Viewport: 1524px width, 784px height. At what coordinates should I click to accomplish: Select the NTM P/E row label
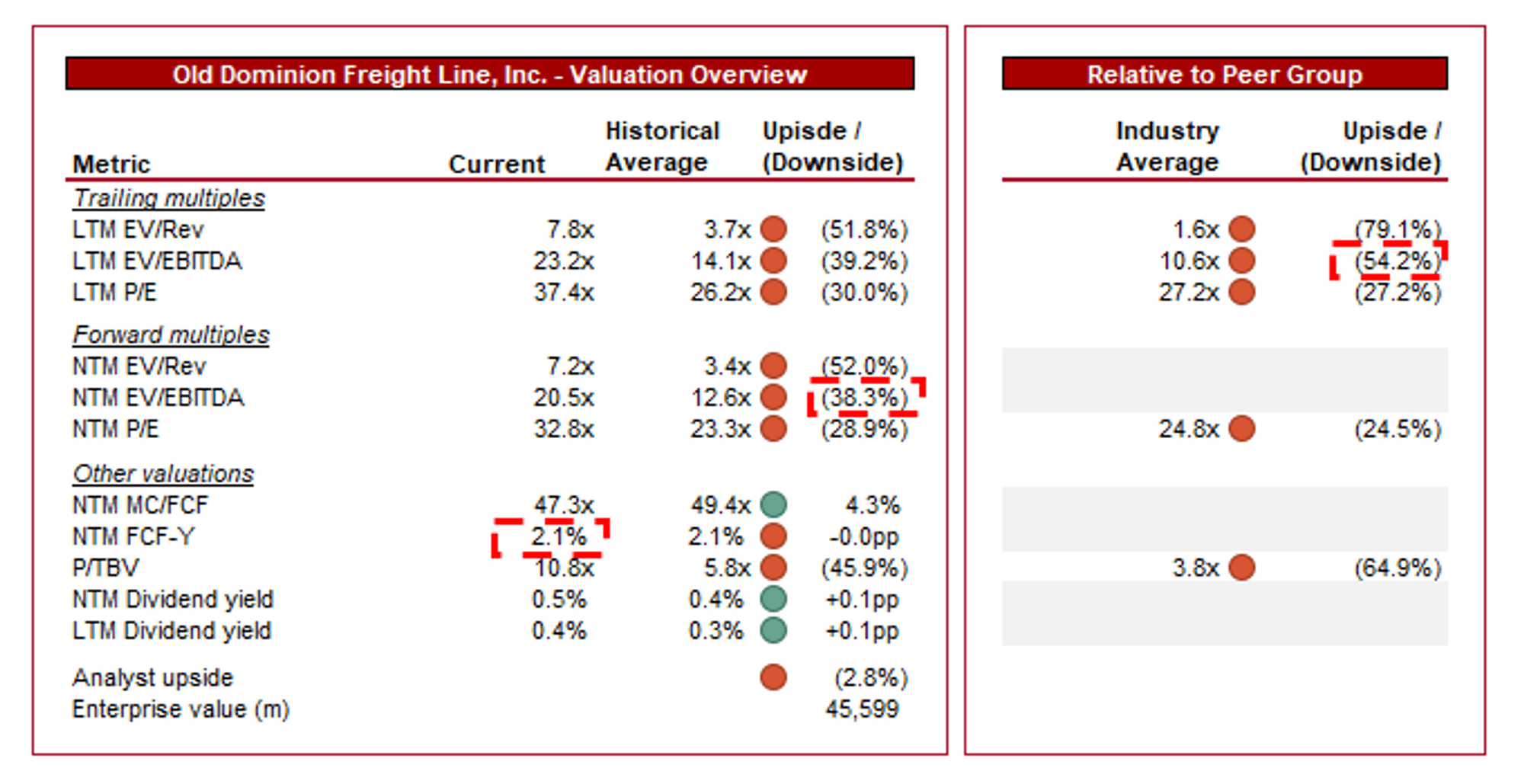tap(116, 428)
